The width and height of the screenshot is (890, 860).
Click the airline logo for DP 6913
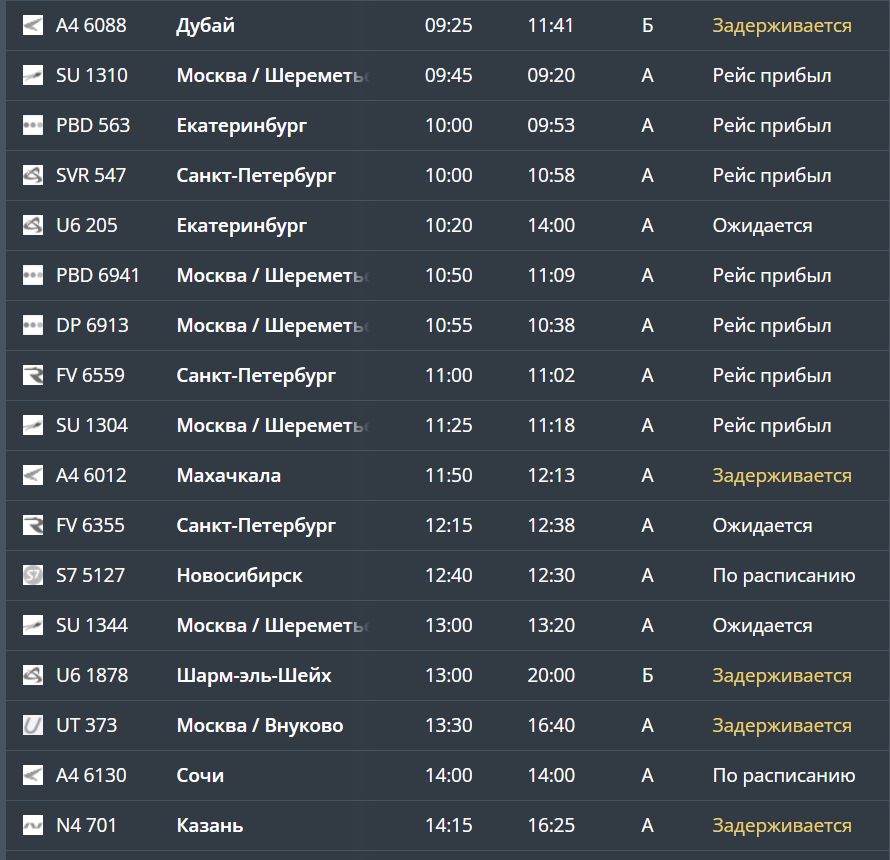coord(33,325)
